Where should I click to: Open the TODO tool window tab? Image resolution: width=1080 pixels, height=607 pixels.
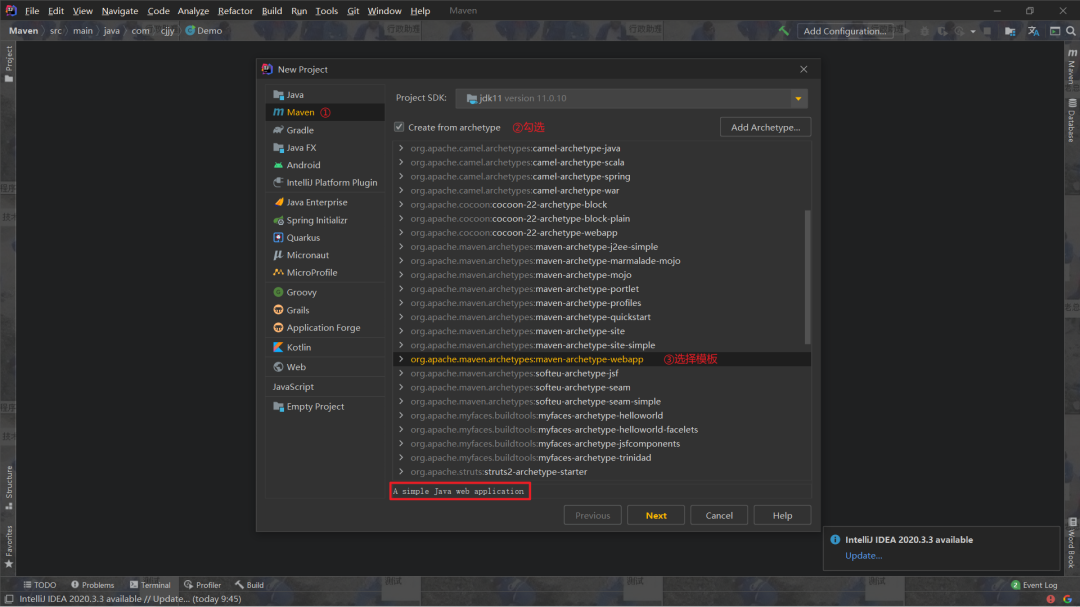(39, 585)
